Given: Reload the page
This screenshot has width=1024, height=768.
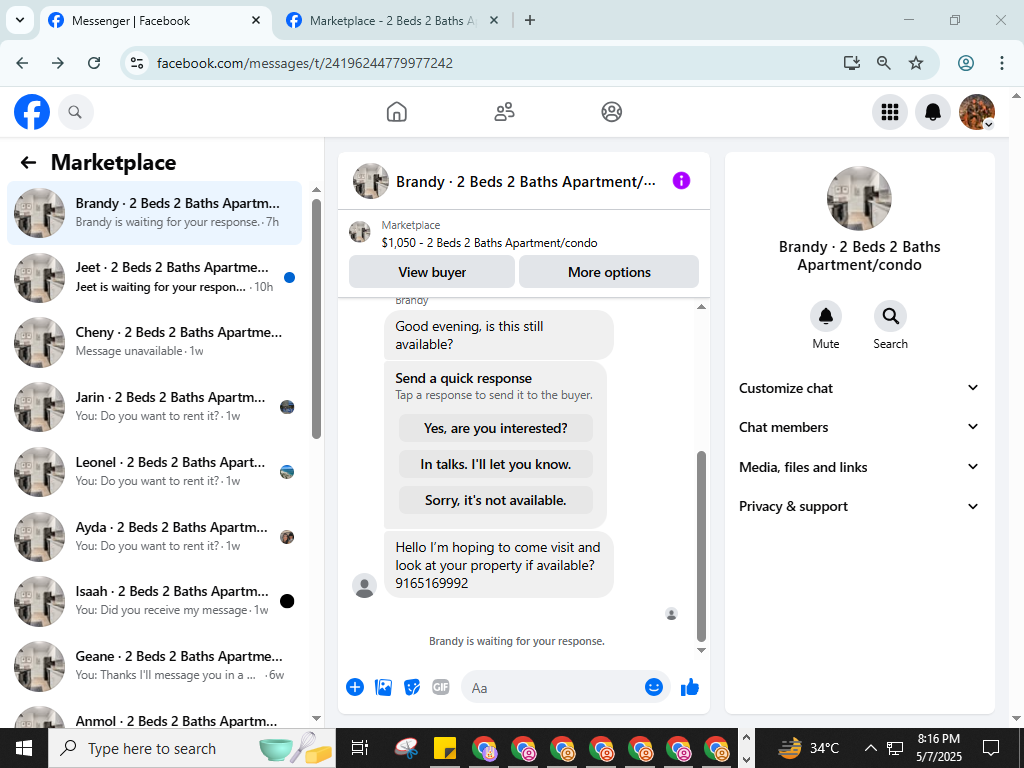Looking at the screenshot, I should point(94,63).
